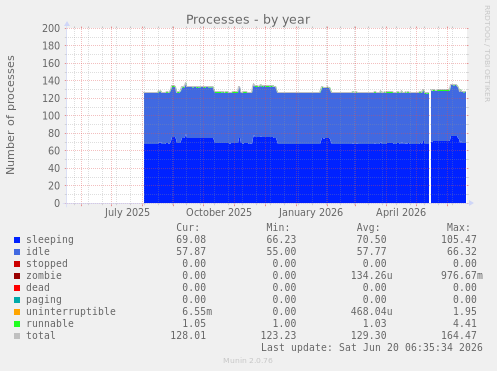The width and height of the screenshot is (497, 371).
Task: Click the 'Avg:' column header
Action: 368,228
